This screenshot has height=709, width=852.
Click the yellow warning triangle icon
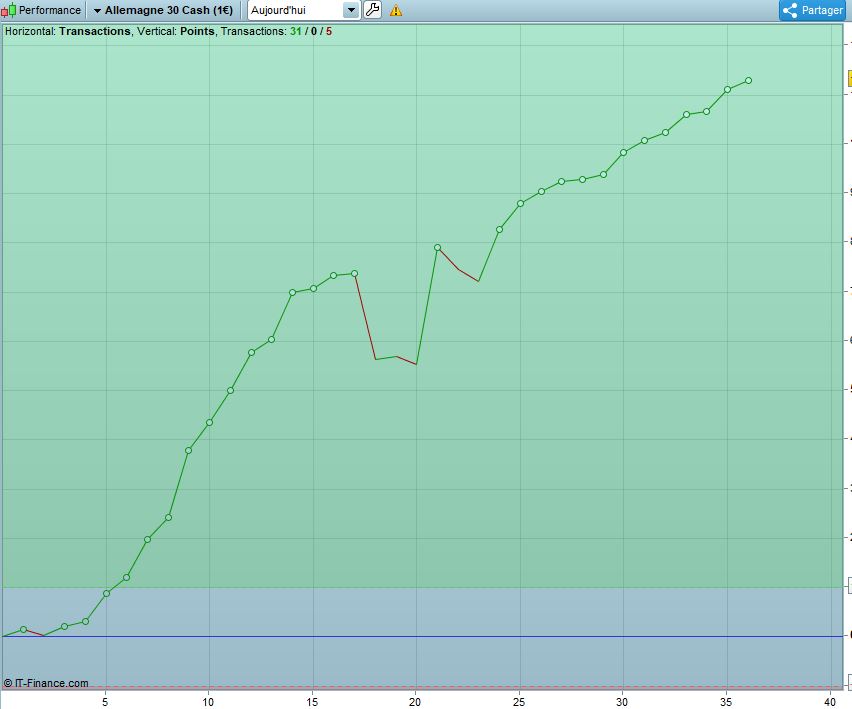click(396, 10)
